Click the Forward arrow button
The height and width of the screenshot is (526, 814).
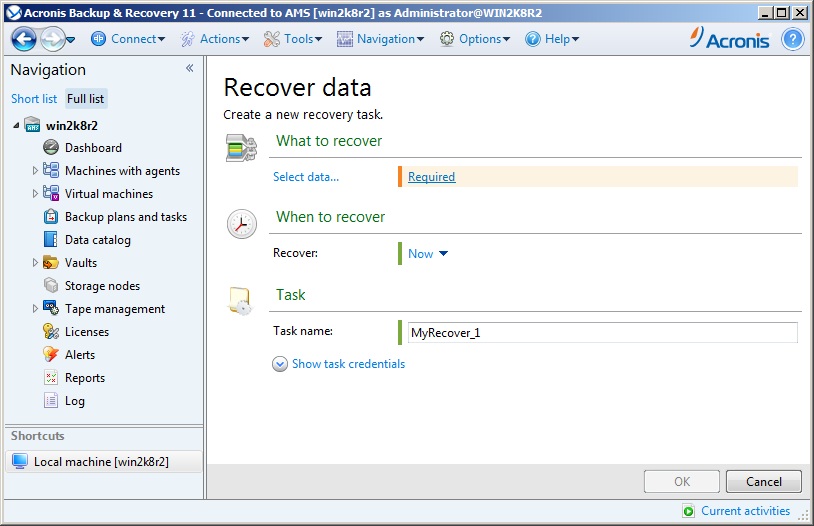click(52, 39)
